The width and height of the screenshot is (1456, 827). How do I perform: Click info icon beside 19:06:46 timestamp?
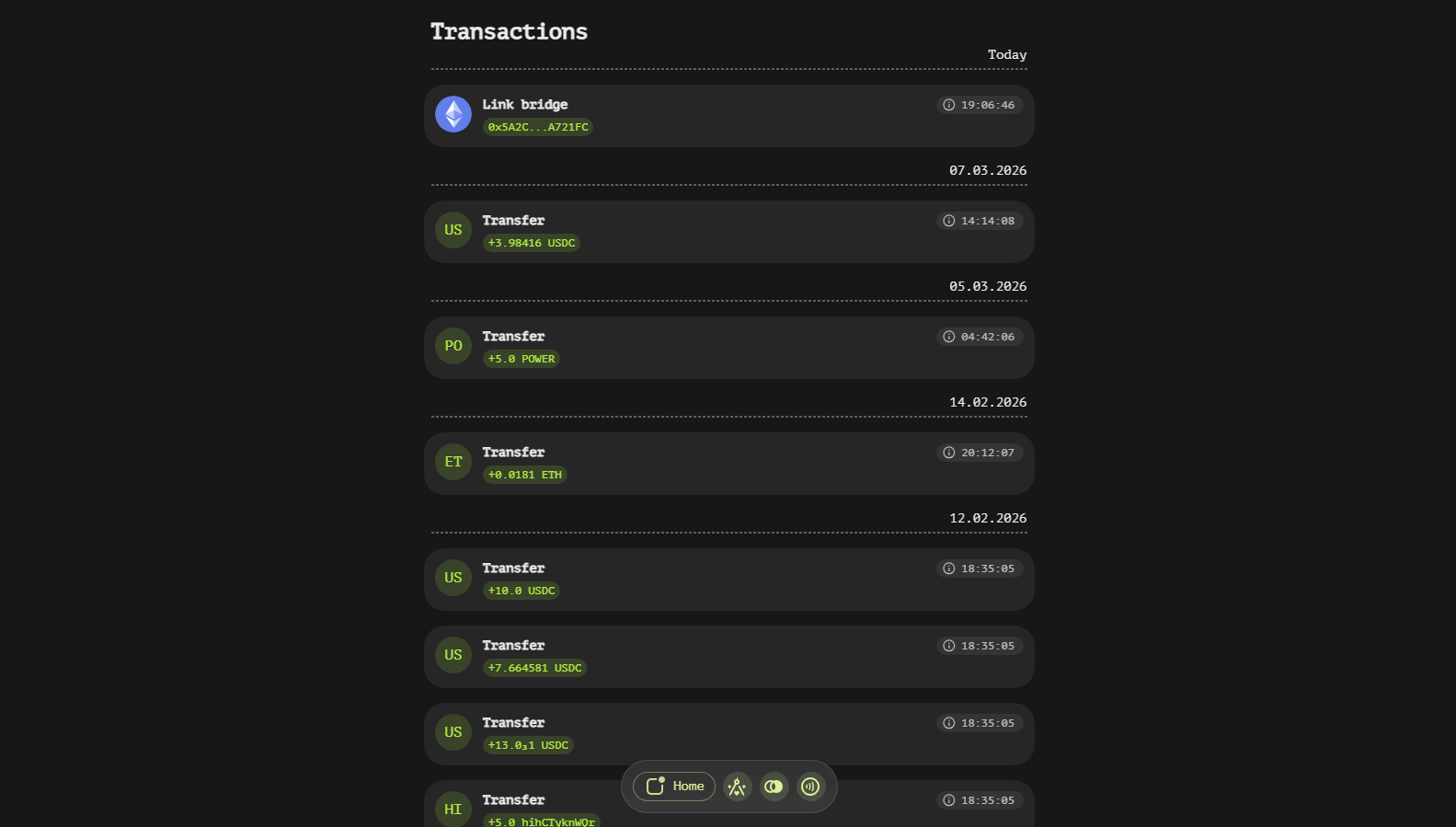coord(949,105)
